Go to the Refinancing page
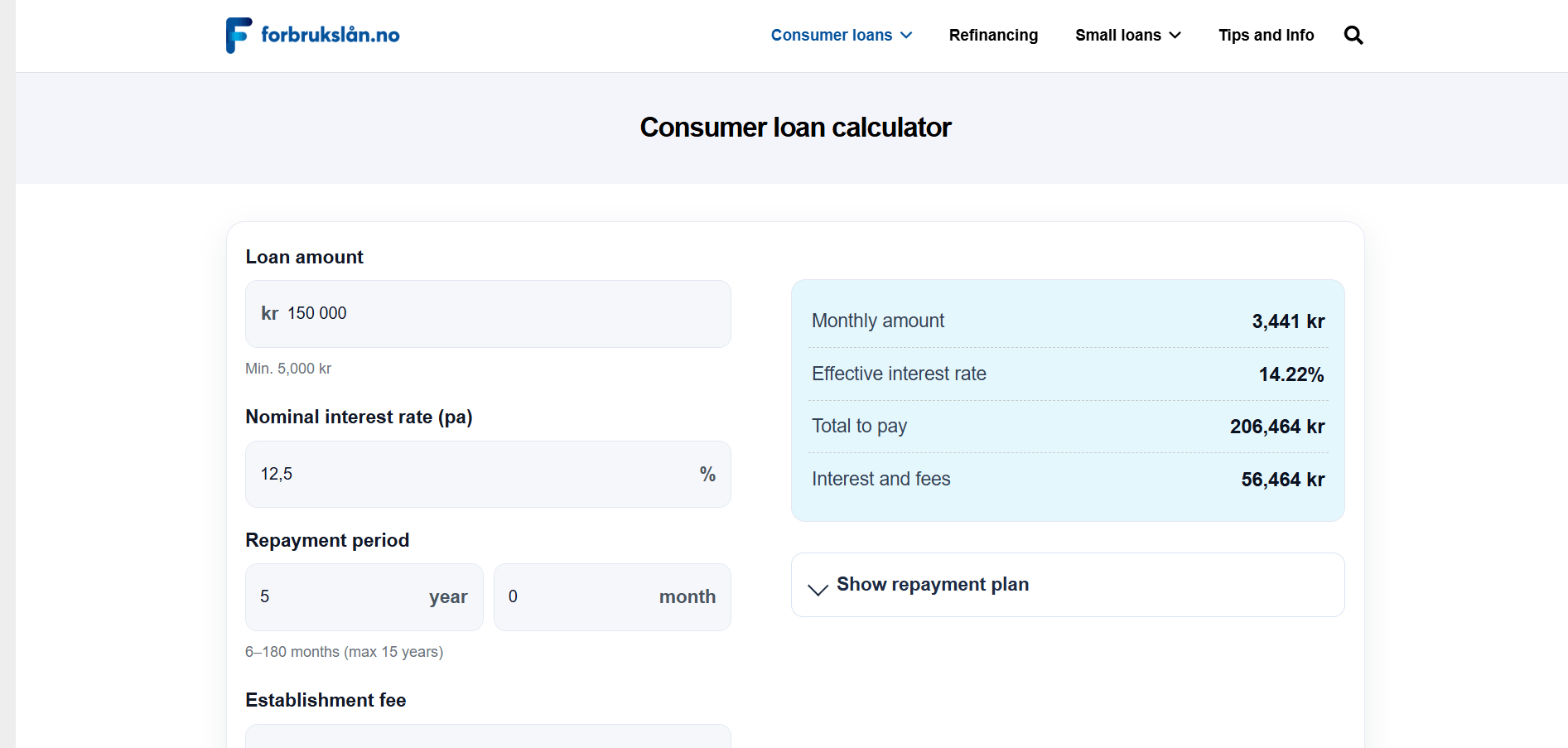This screenshot has height=748, width=1568. coord(993,35)
